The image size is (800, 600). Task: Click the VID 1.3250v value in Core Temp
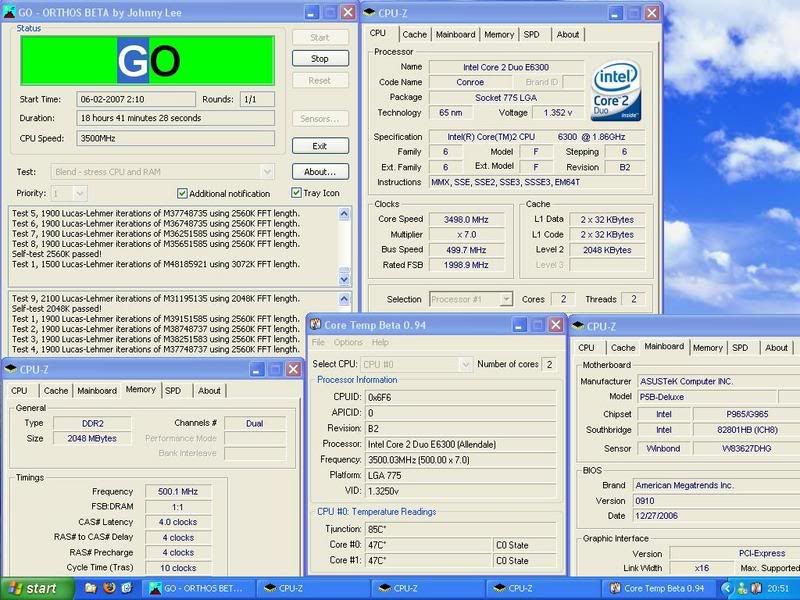tap(461, 491)
